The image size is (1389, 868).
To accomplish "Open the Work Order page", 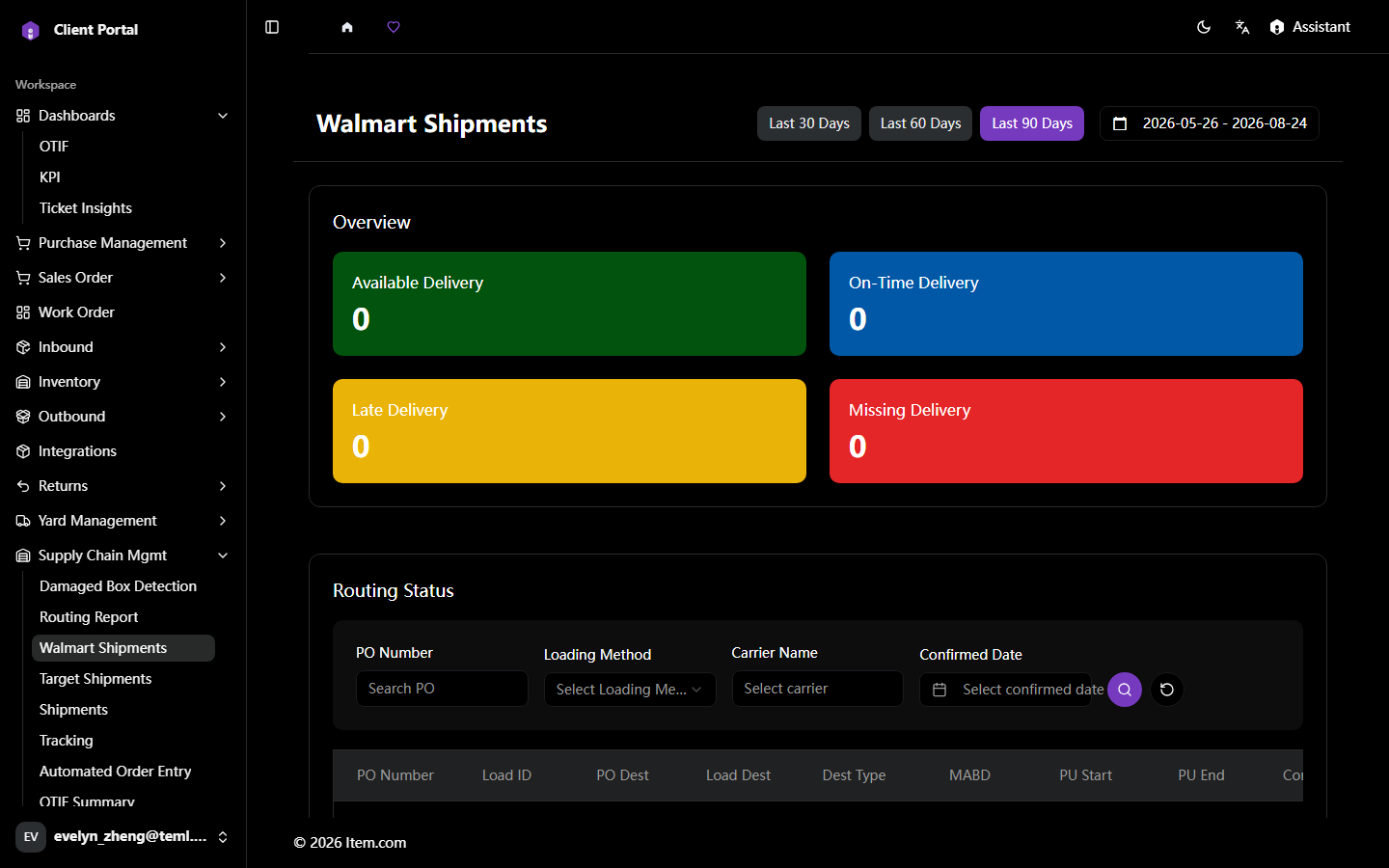I will click(122, 312).
